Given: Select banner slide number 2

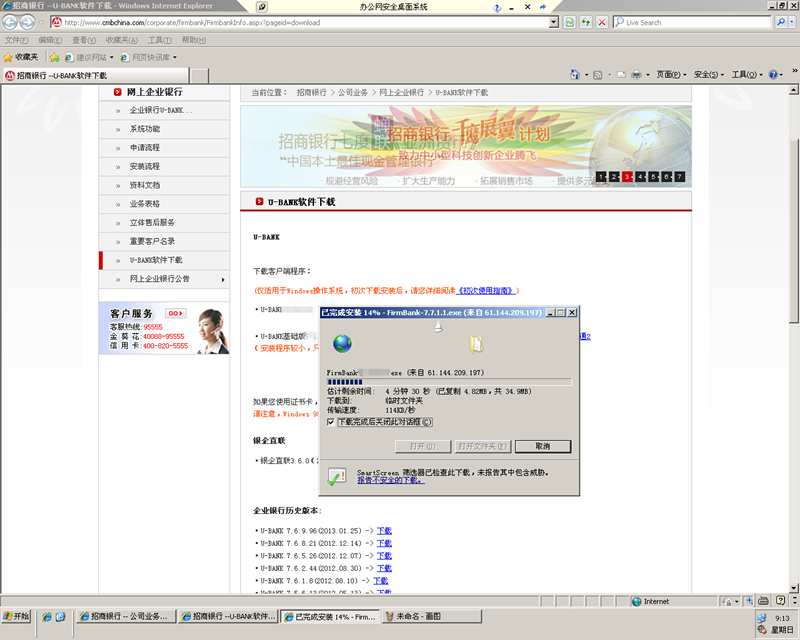Looking at the screenshot, I should 614,177.
